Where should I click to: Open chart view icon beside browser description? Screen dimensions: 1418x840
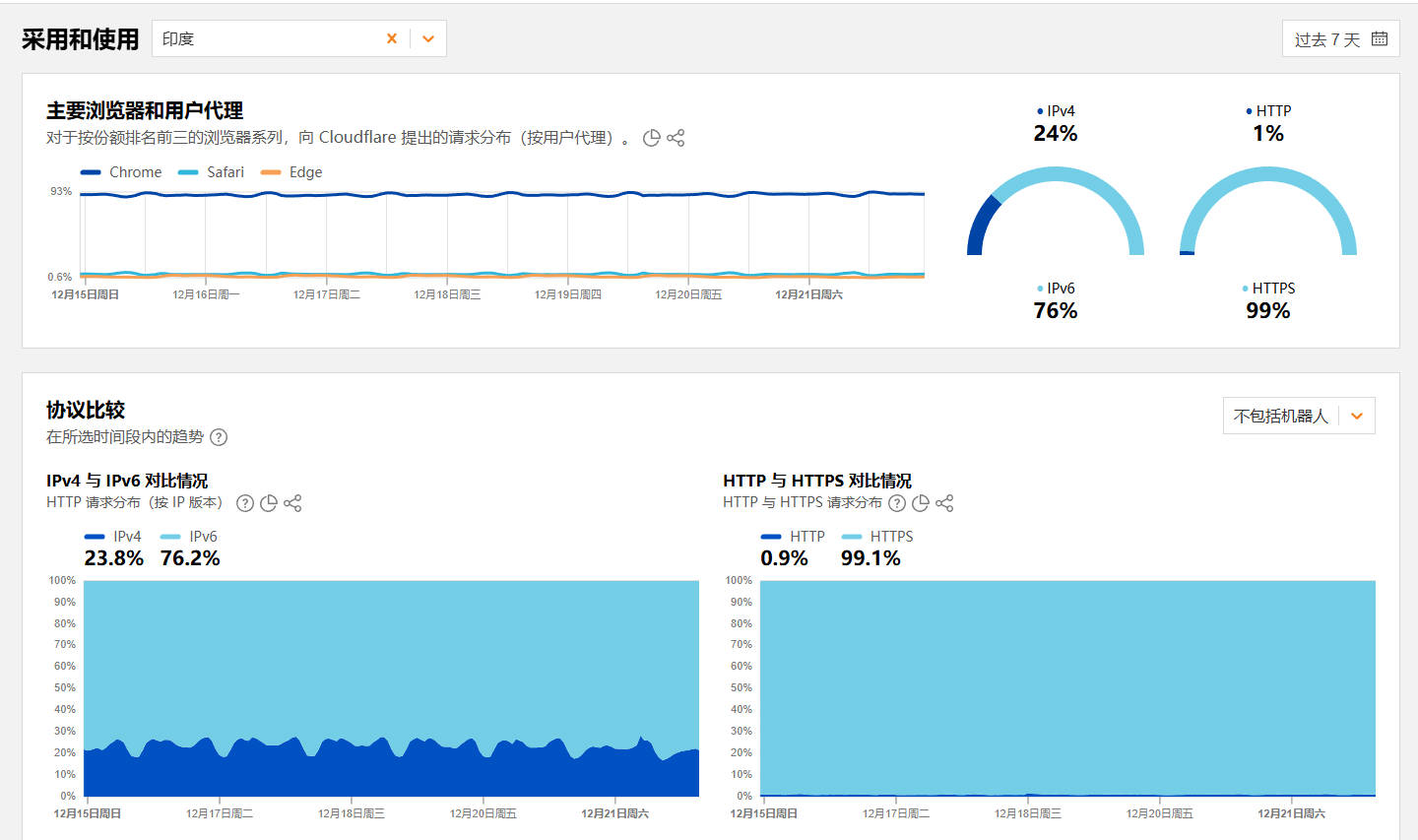651,138
